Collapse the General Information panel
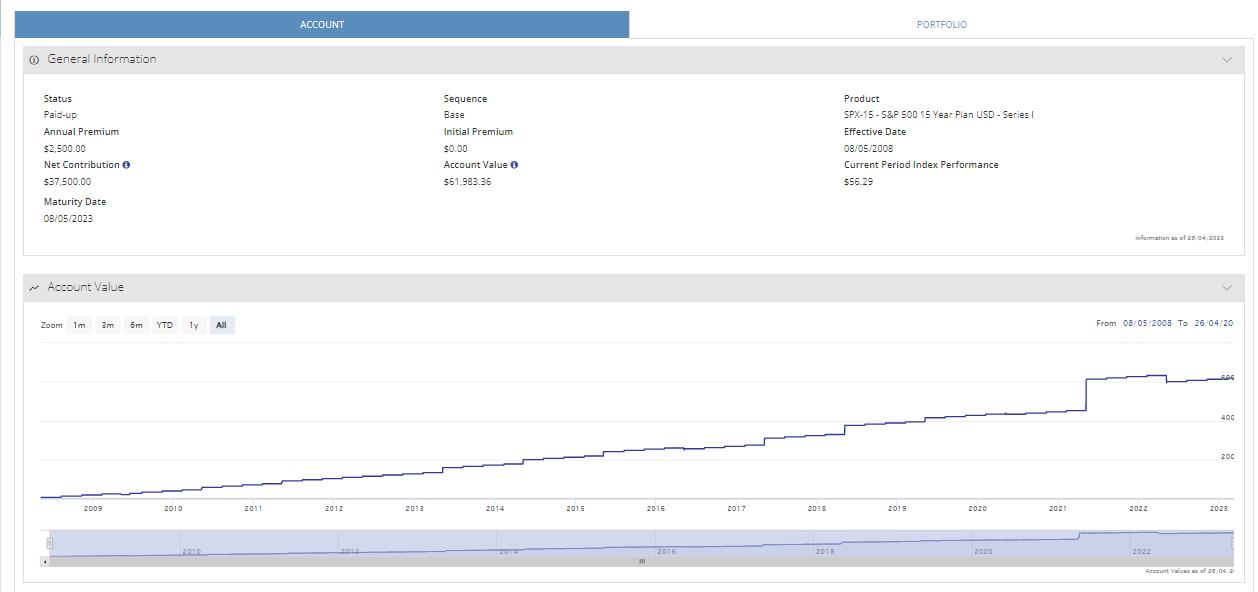 1226,60
